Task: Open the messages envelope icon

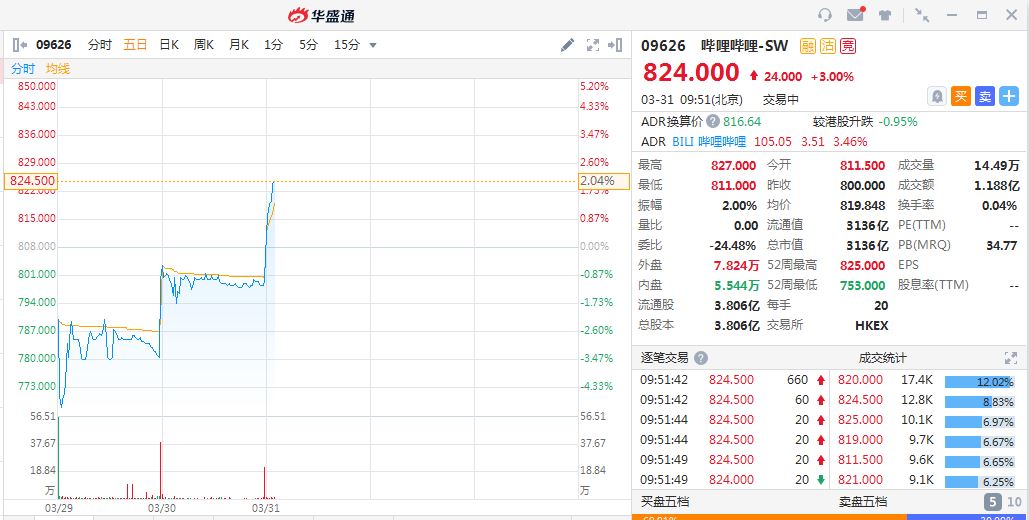Action: coord(855,15)
